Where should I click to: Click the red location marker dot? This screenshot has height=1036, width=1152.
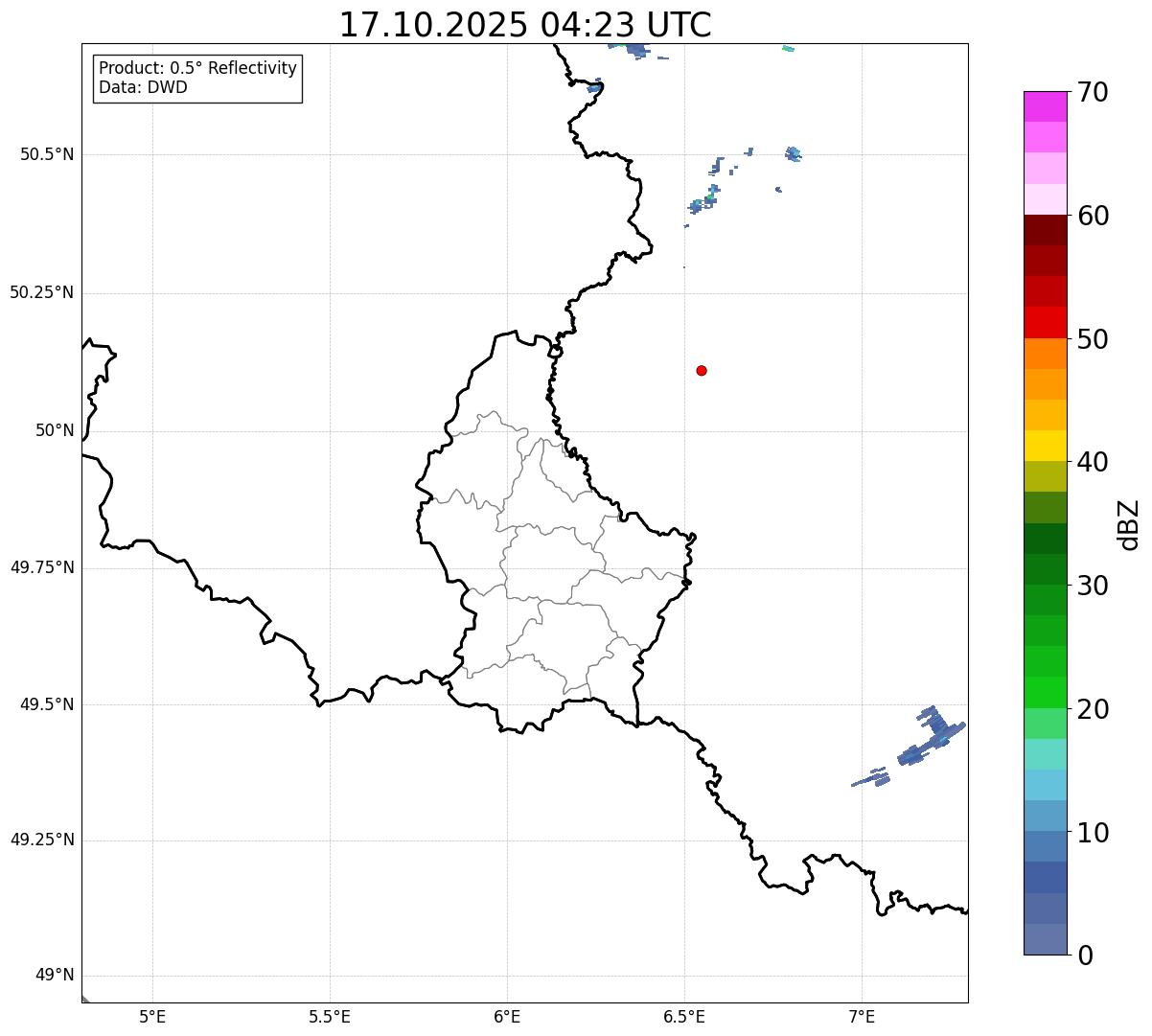(702, 370)
